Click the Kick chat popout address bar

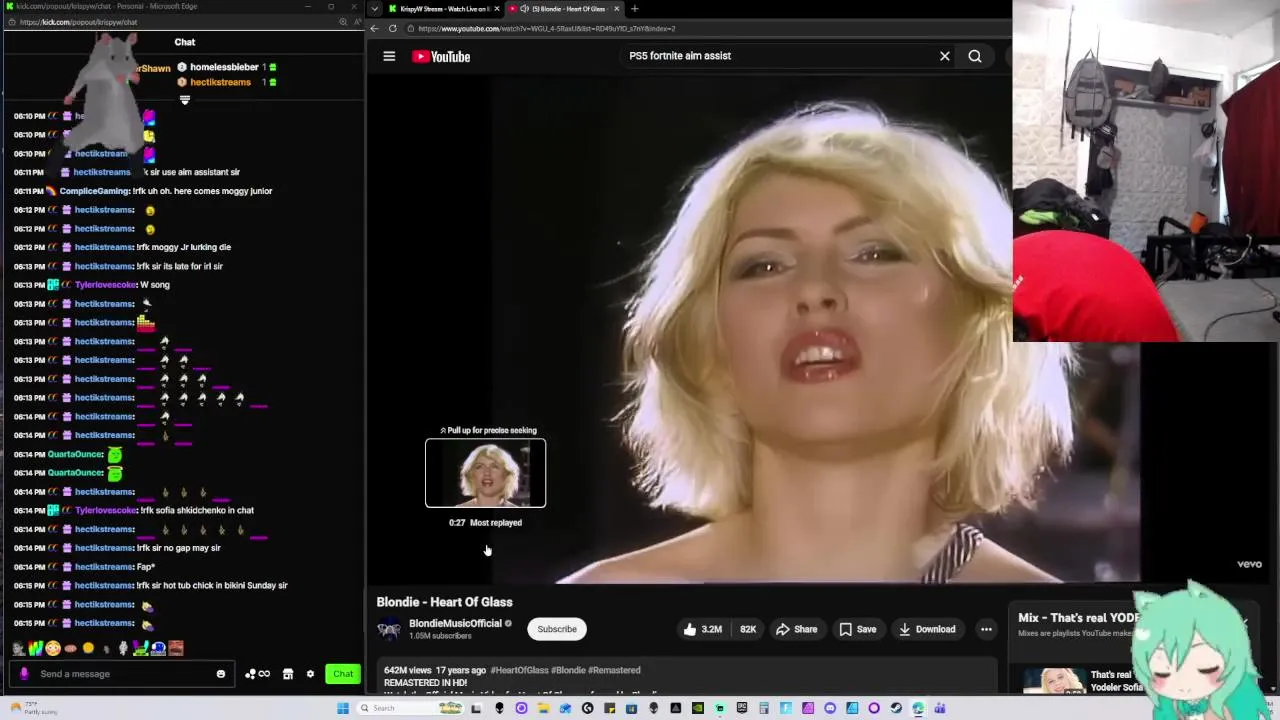coord(77,22)
